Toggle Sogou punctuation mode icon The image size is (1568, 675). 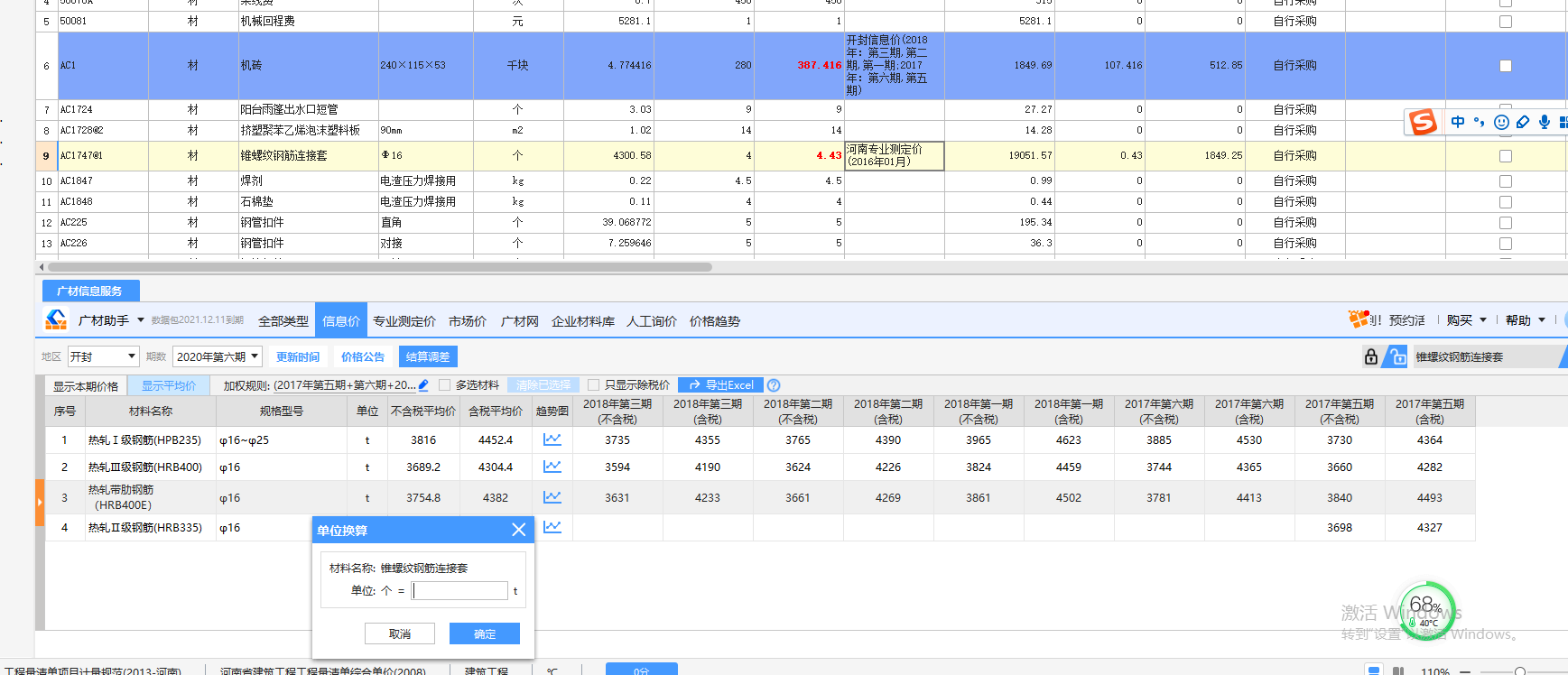[x=1479, y=122]
